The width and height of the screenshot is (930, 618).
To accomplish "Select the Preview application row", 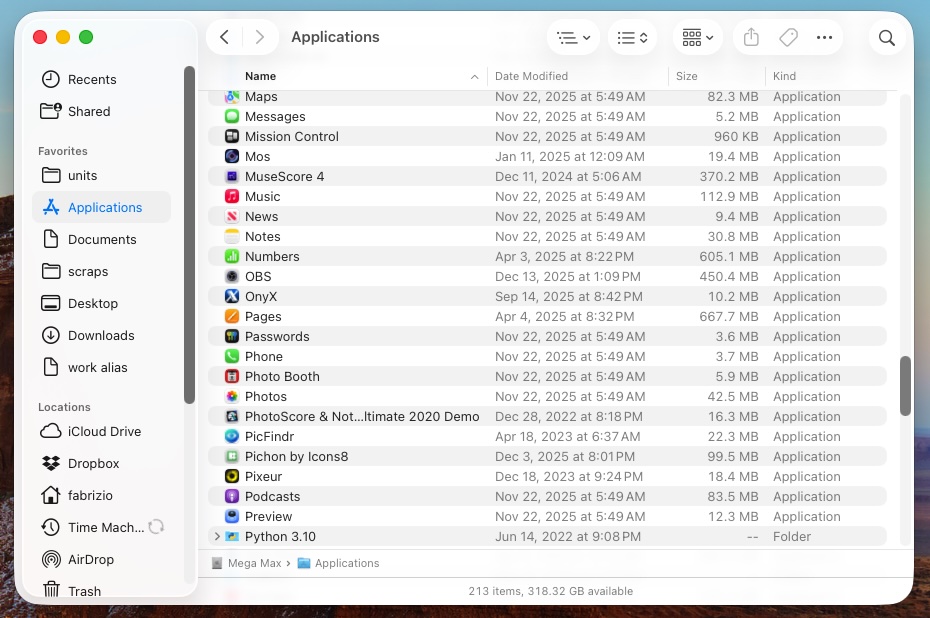I will (x=547, y=517).
